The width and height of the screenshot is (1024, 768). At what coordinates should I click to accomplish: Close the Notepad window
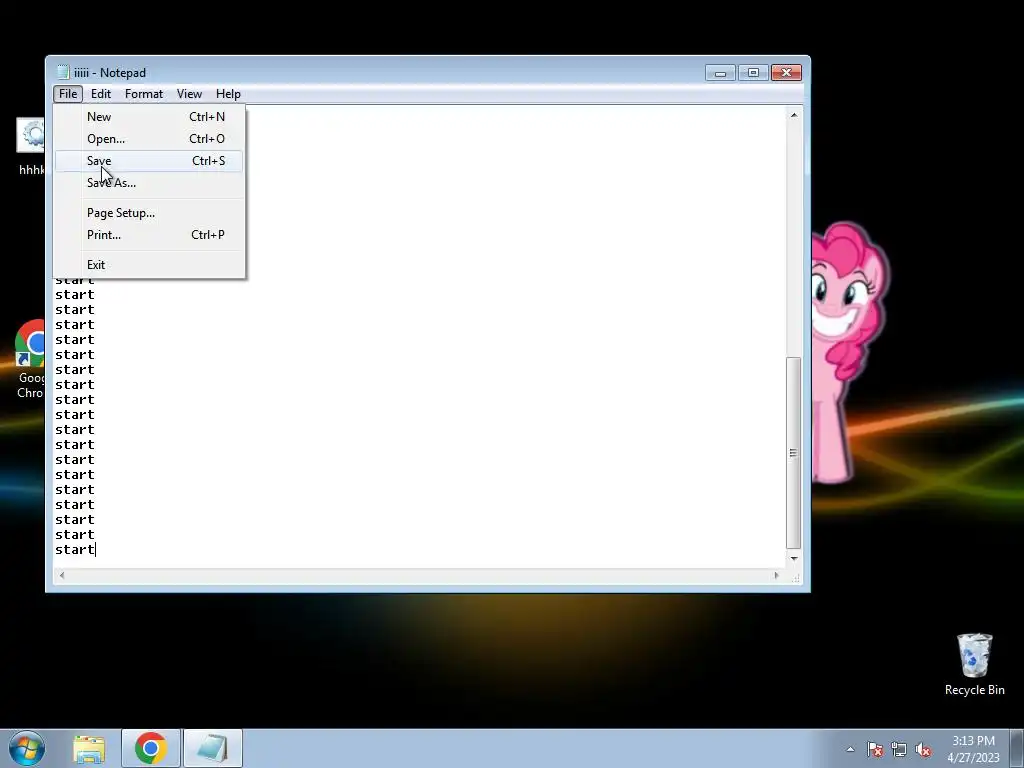point(786,72)
